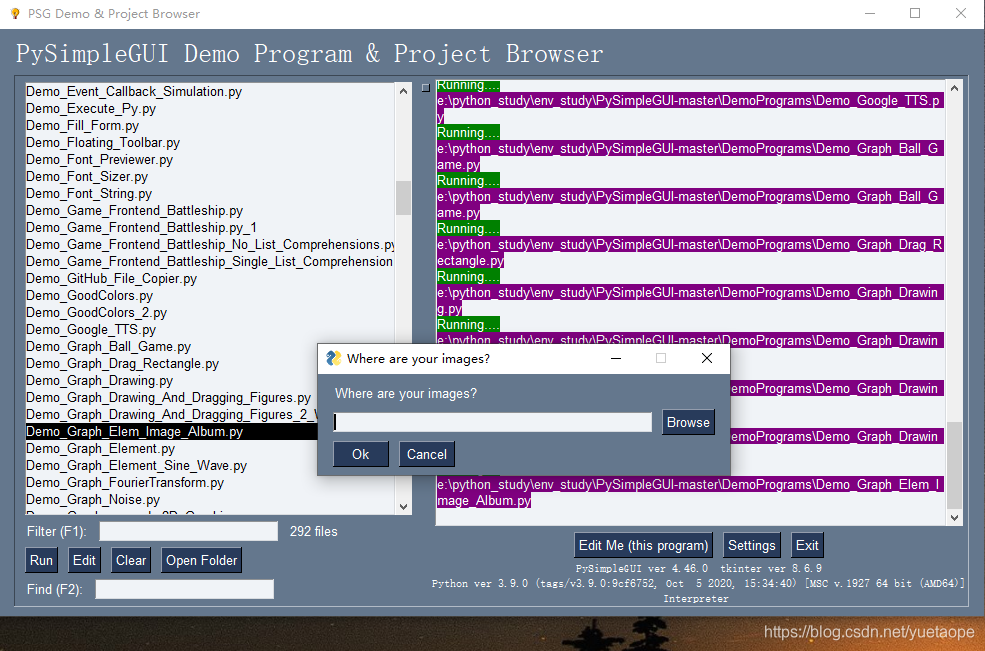Select Demo_Font_String.py
Viewport: 985px width, 651px height.
[x=210, y=194]
